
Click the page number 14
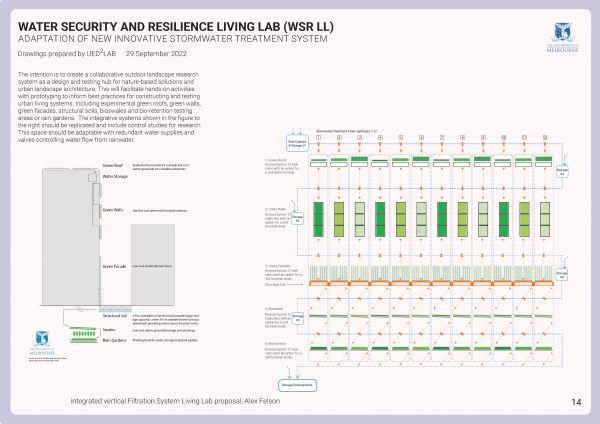(x=576, y=402)
